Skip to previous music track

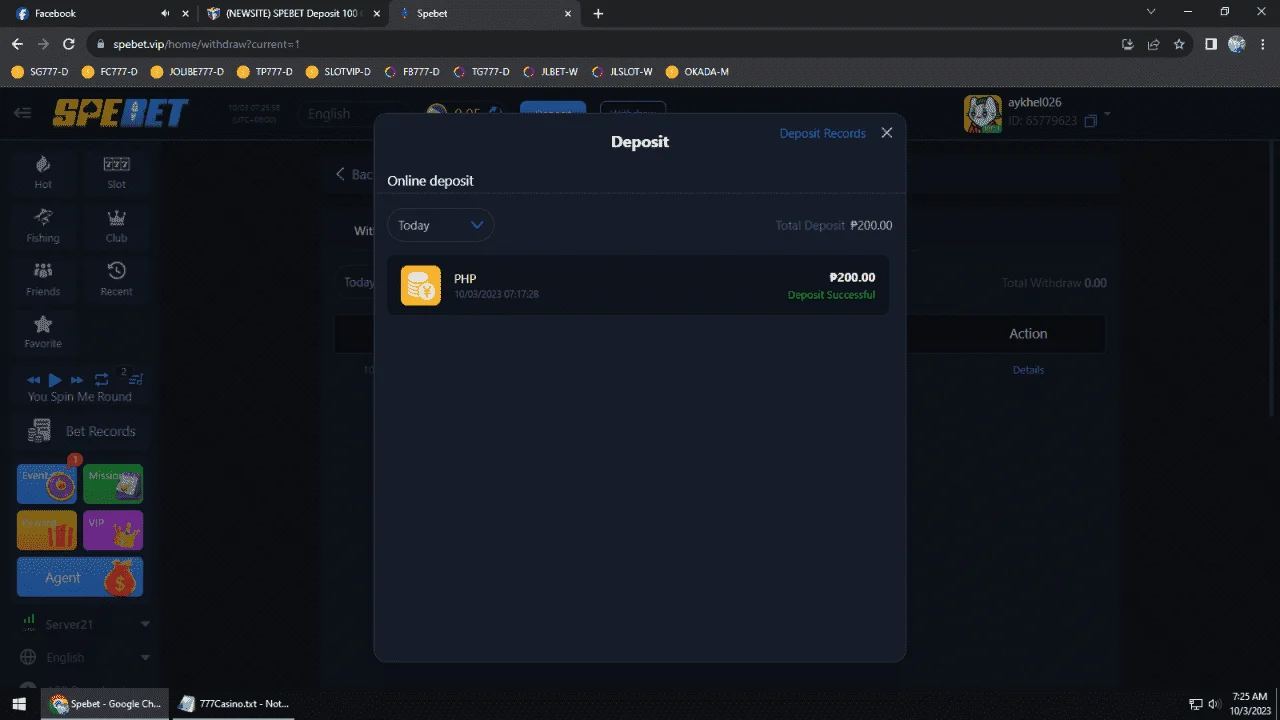(33, 380)
